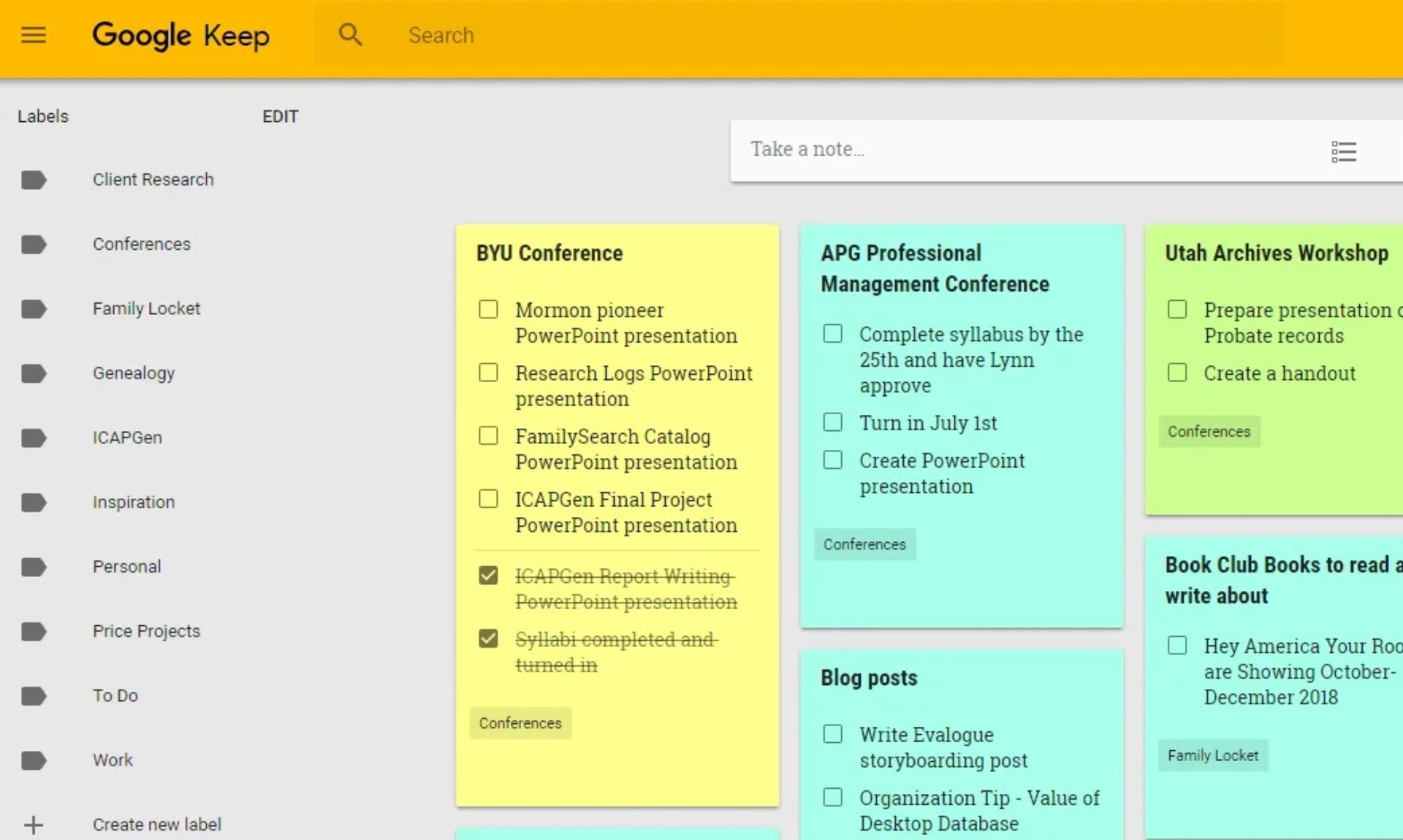Viewport: 1403px width, 840px height.
Task: Check Research Logs PowerPoint presentation item
Action: click(x=488, y=373)
